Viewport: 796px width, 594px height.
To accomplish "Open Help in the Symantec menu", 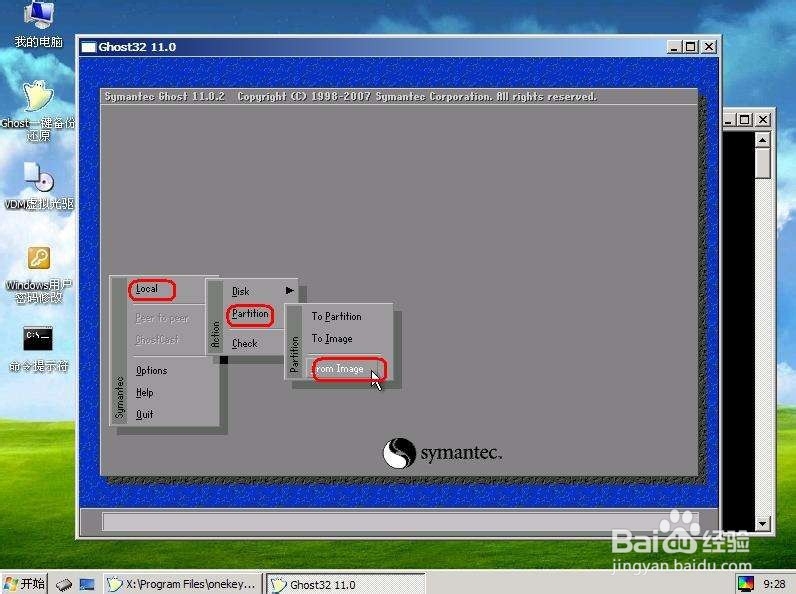I will tap(145, 392).
